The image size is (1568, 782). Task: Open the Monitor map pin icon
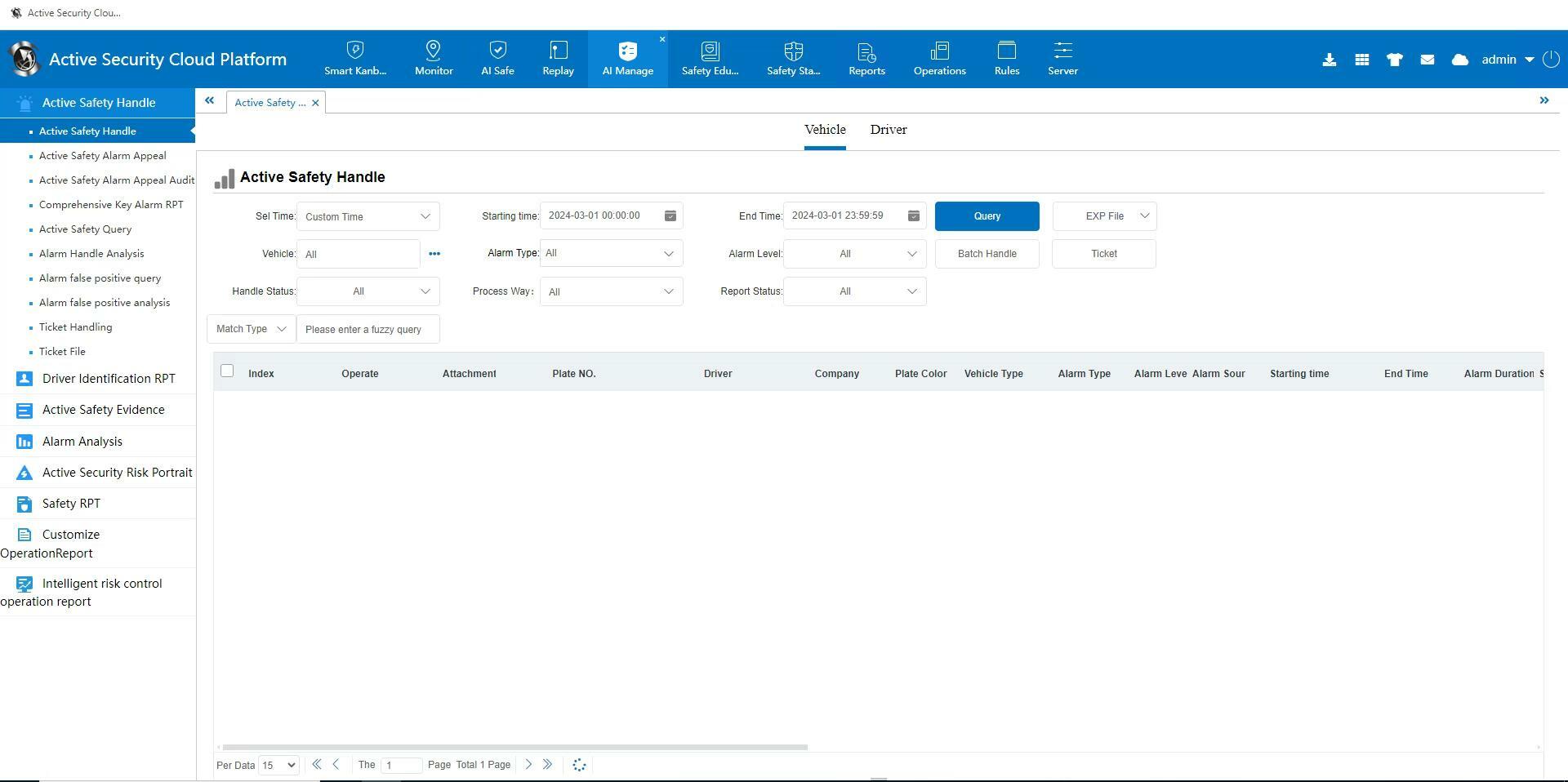point(434,51)
